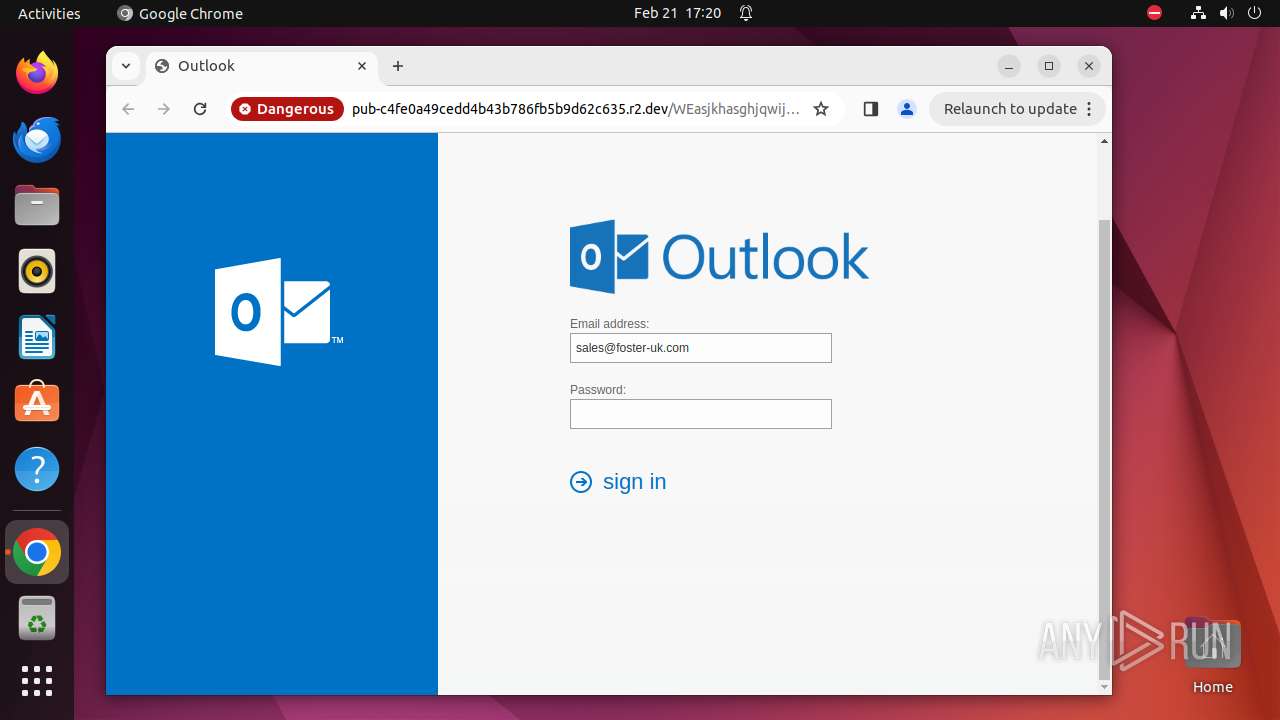Open the Help icon in the dock
The height and width of the screenshot is (720, 1280).
[x=37, y=469]
